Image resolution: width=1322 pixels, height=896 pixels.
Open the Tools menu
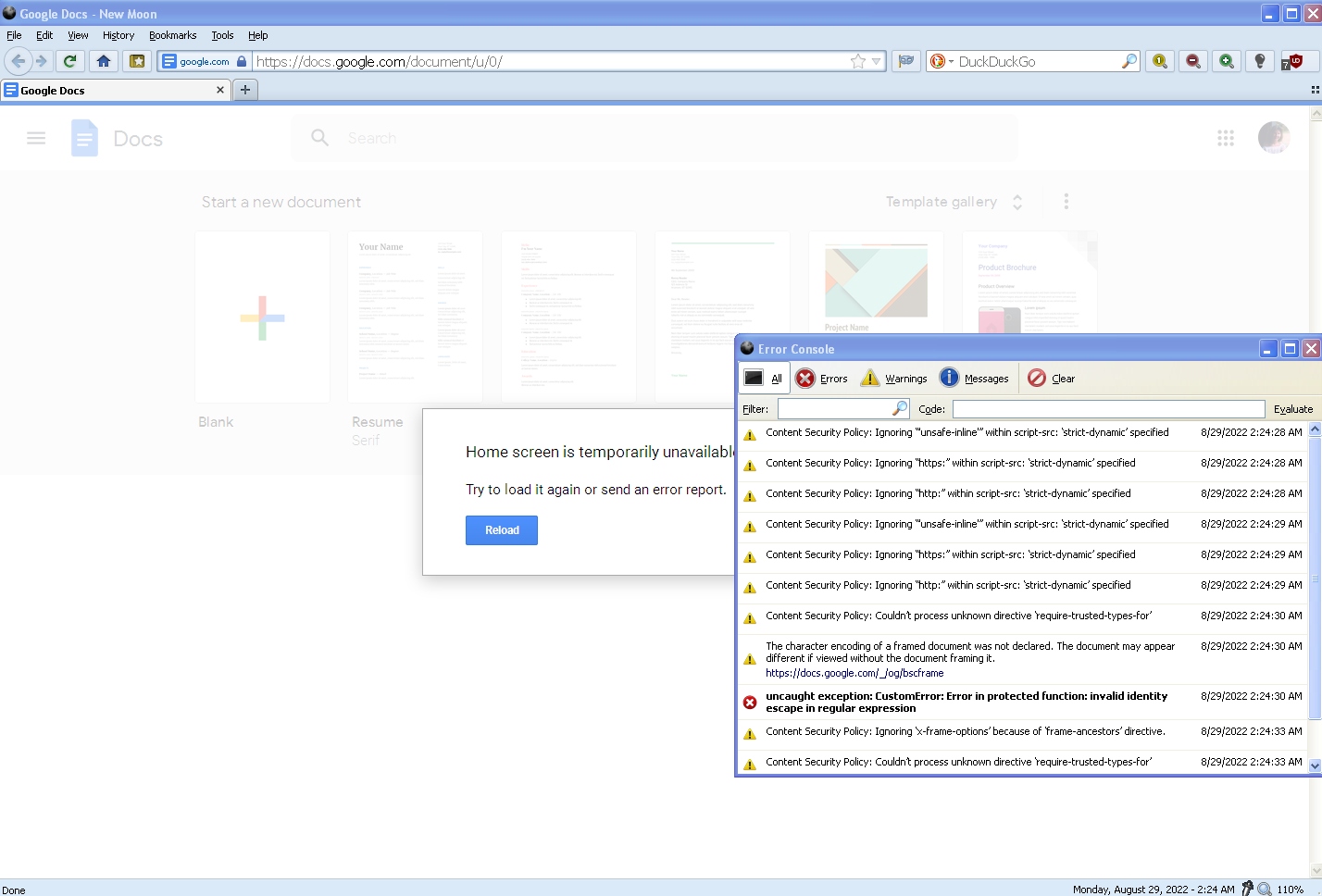click(222, 35)
